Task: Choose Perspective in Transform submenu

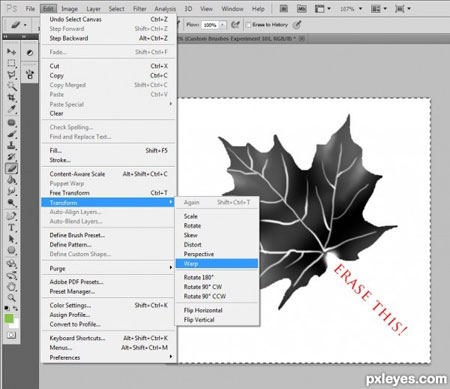Action: [217, 254]
